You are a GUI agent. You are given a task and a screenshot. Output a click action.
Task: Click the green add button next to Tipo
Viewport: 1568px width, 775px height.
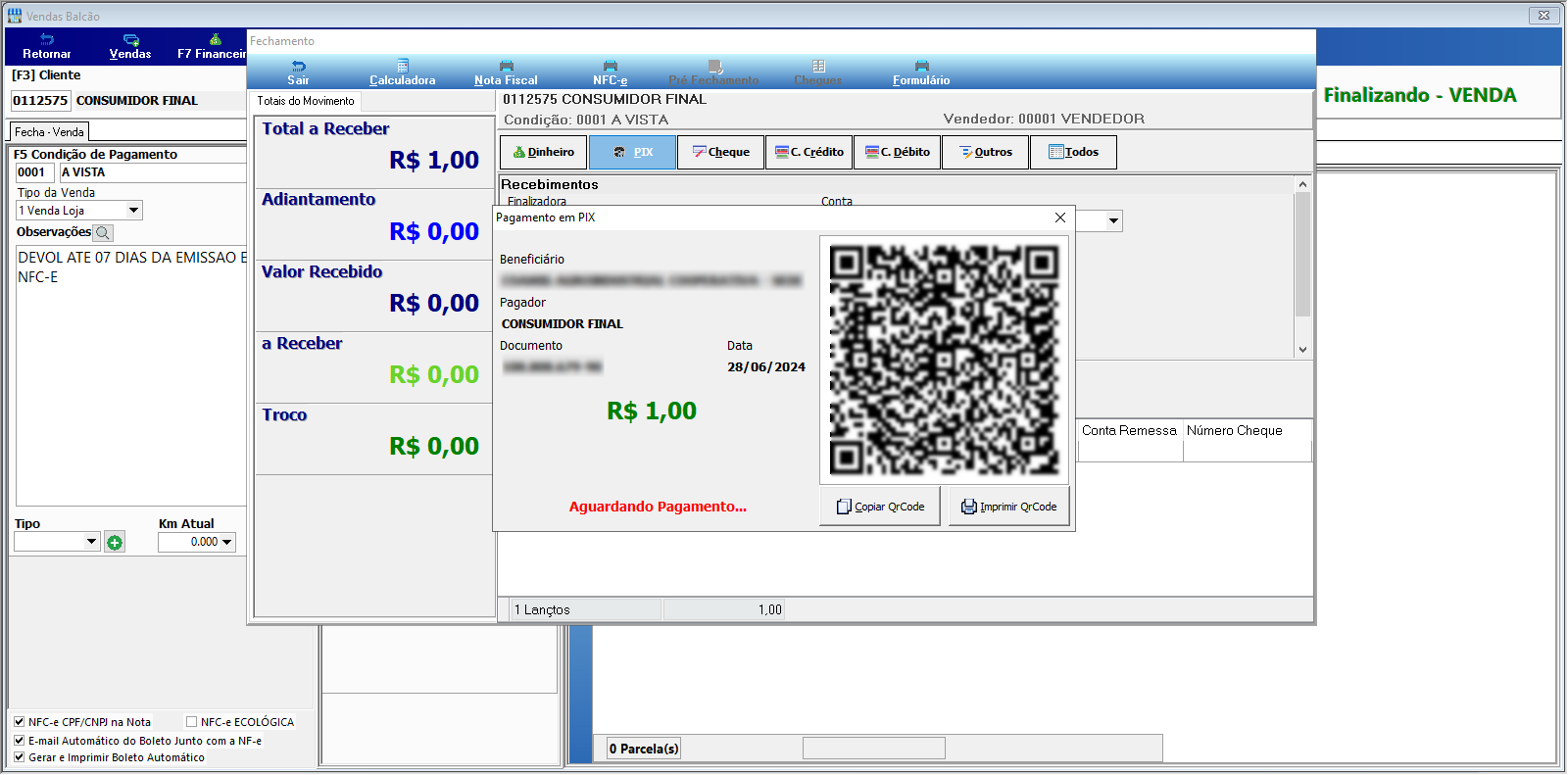(115, 543)
